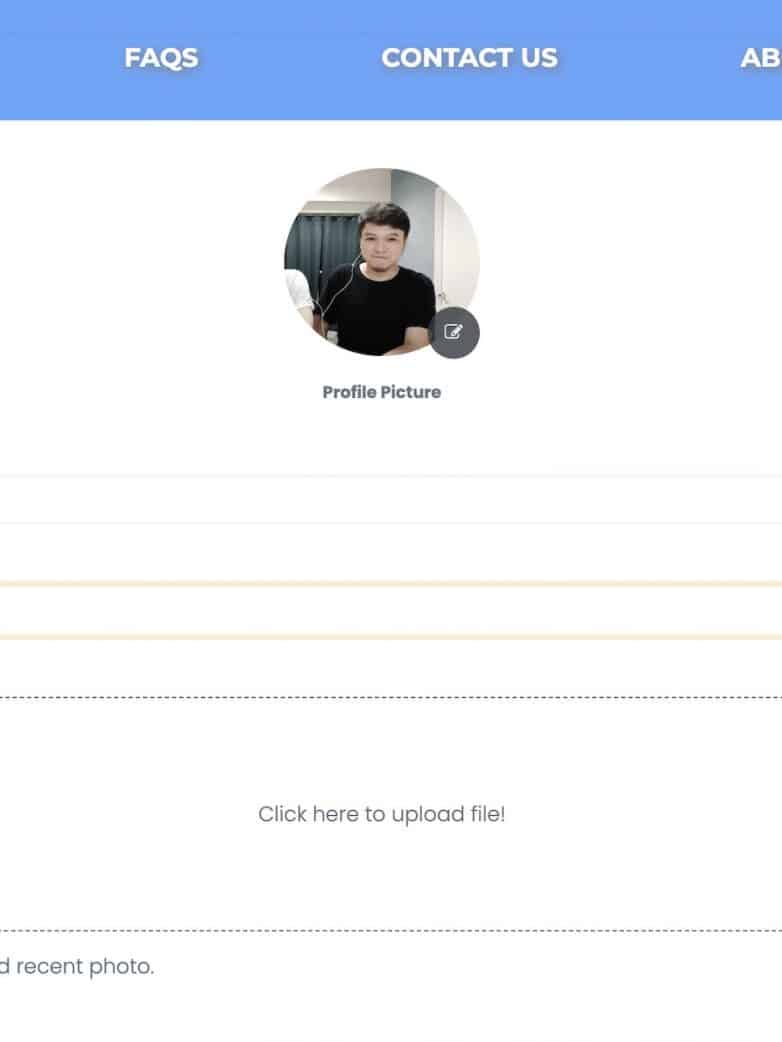Click the white row above the orange-bordered field
782x1042 pixels.
click(390, 552)
